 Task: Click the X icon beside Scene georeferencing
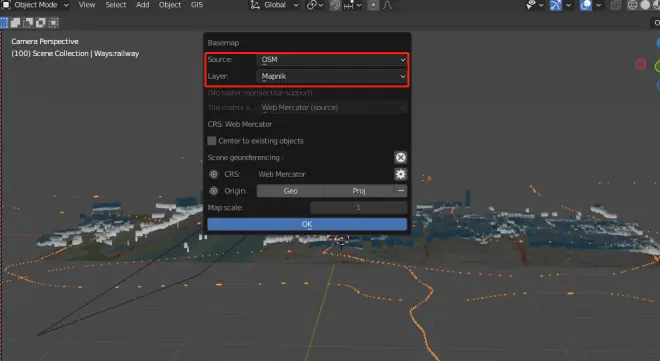tap(400, 157)
